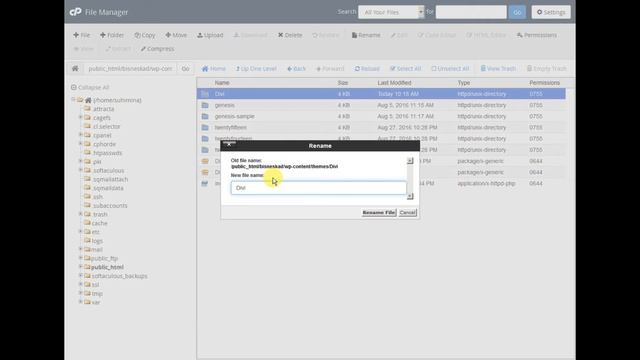Click the Rename dialog scrollbar up arrow

click(x=410, y=161)
